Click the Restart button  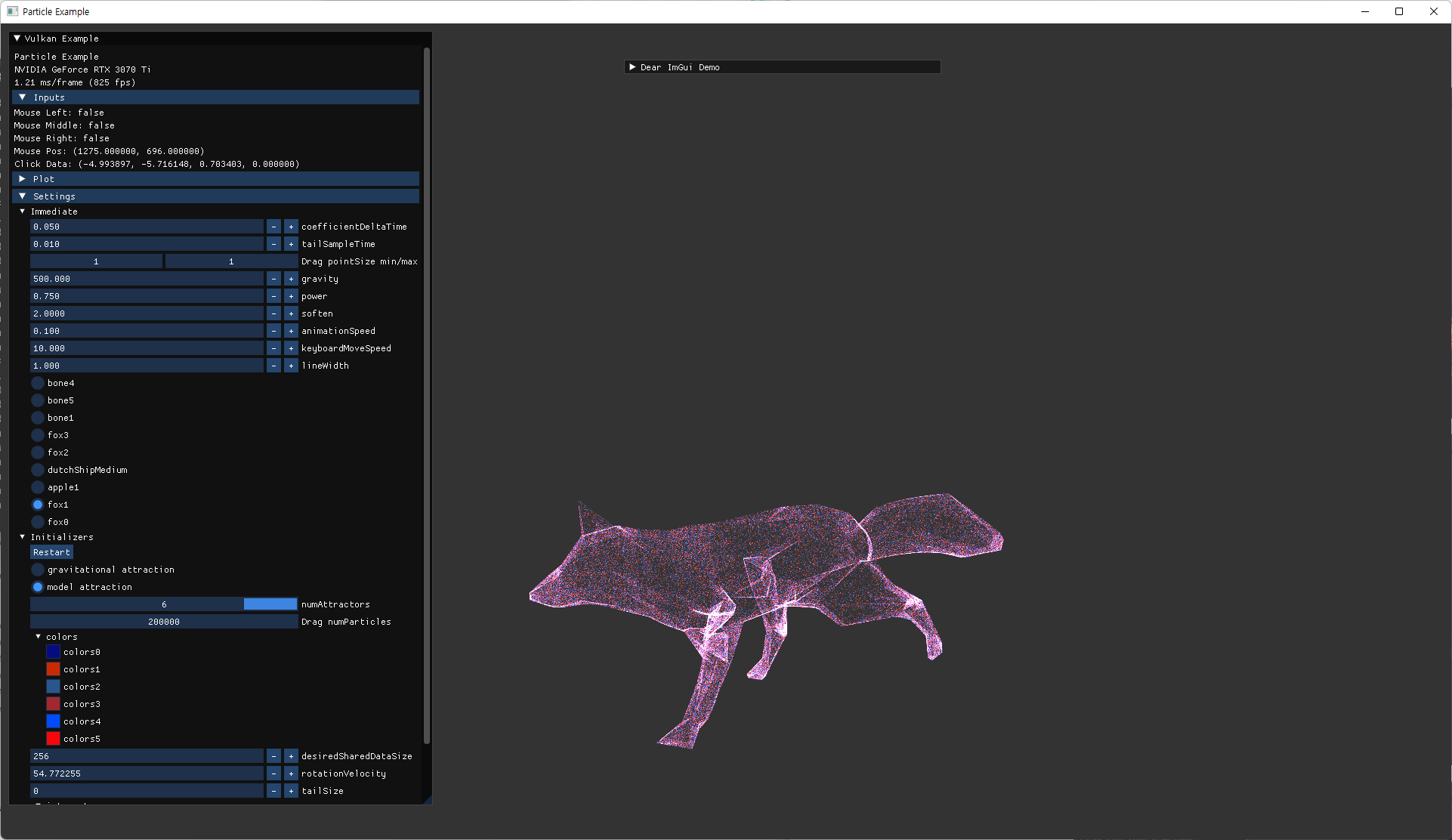51,552
